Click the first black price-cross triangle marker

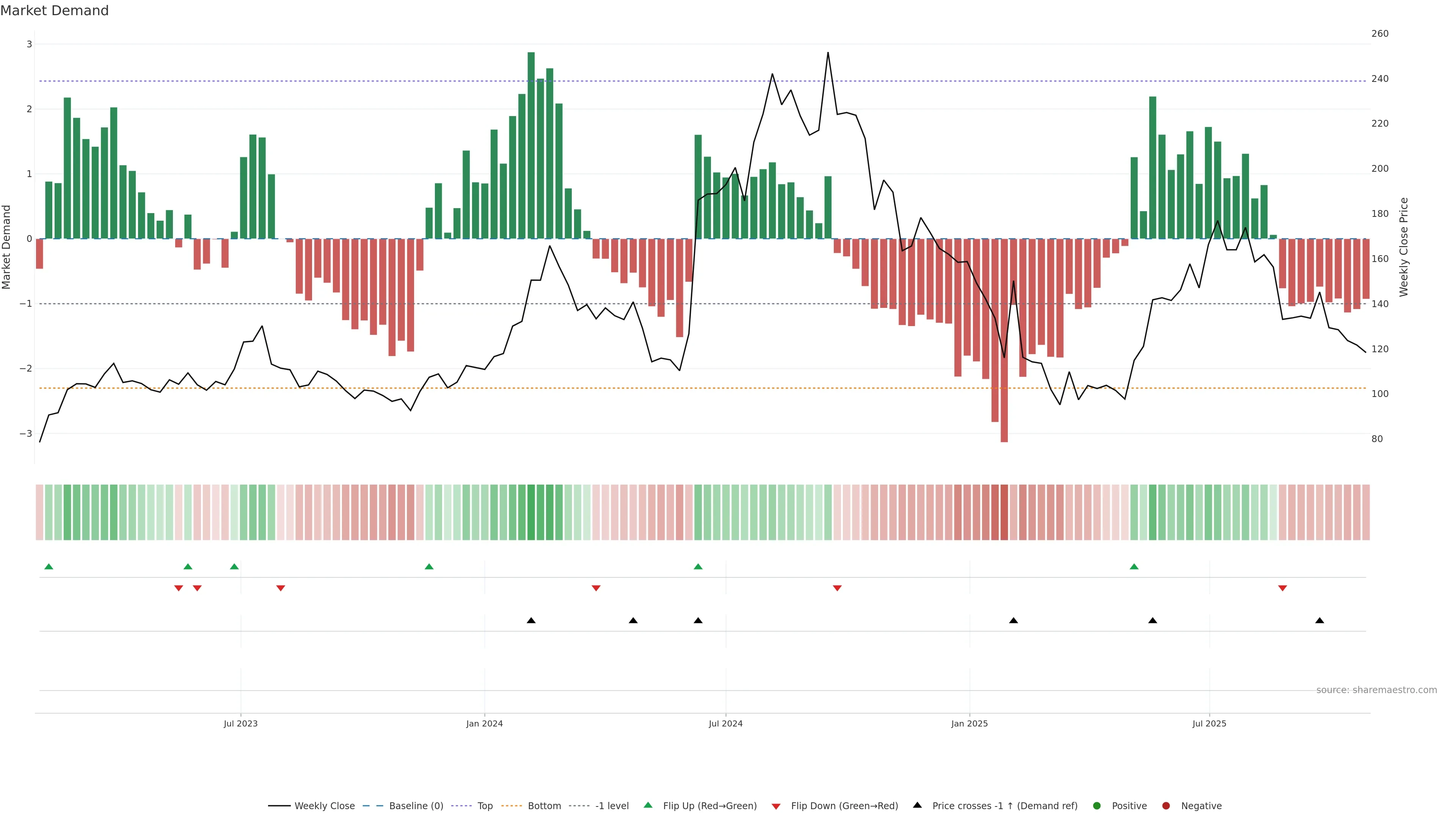pyautogui.click(x=531, y=621)
